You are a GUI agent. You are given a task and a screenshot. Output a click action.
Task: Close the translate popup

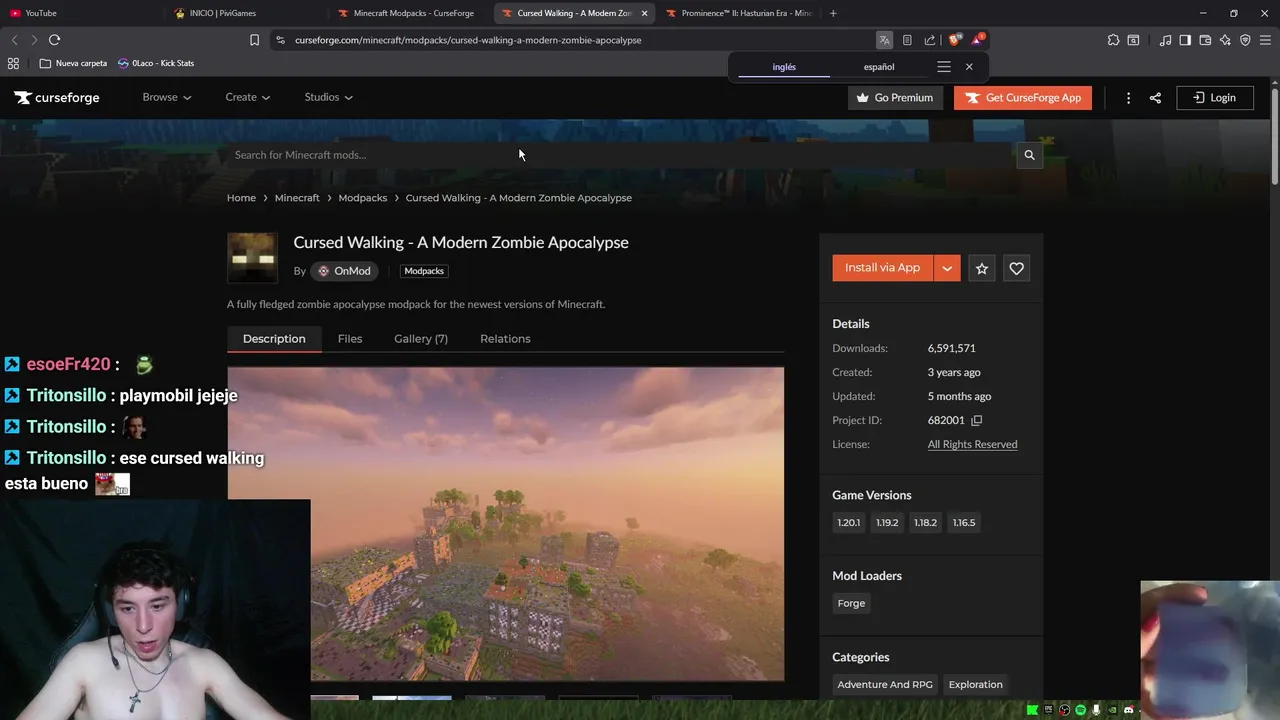(969, 67)
